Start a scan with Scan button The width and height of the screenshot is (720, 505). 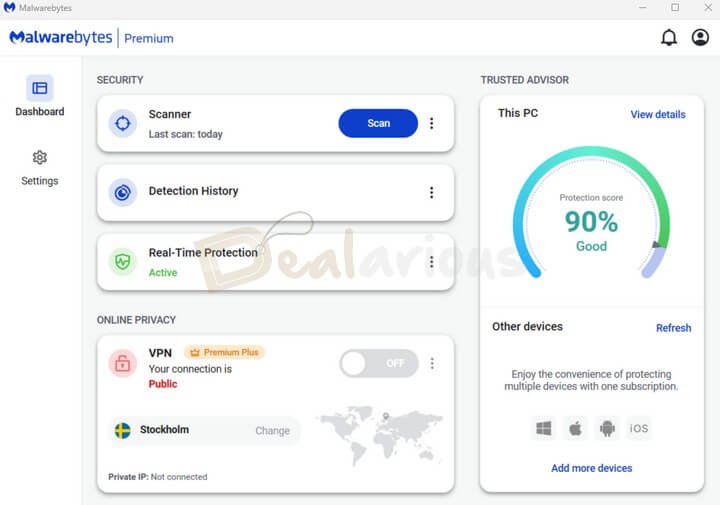378,123
